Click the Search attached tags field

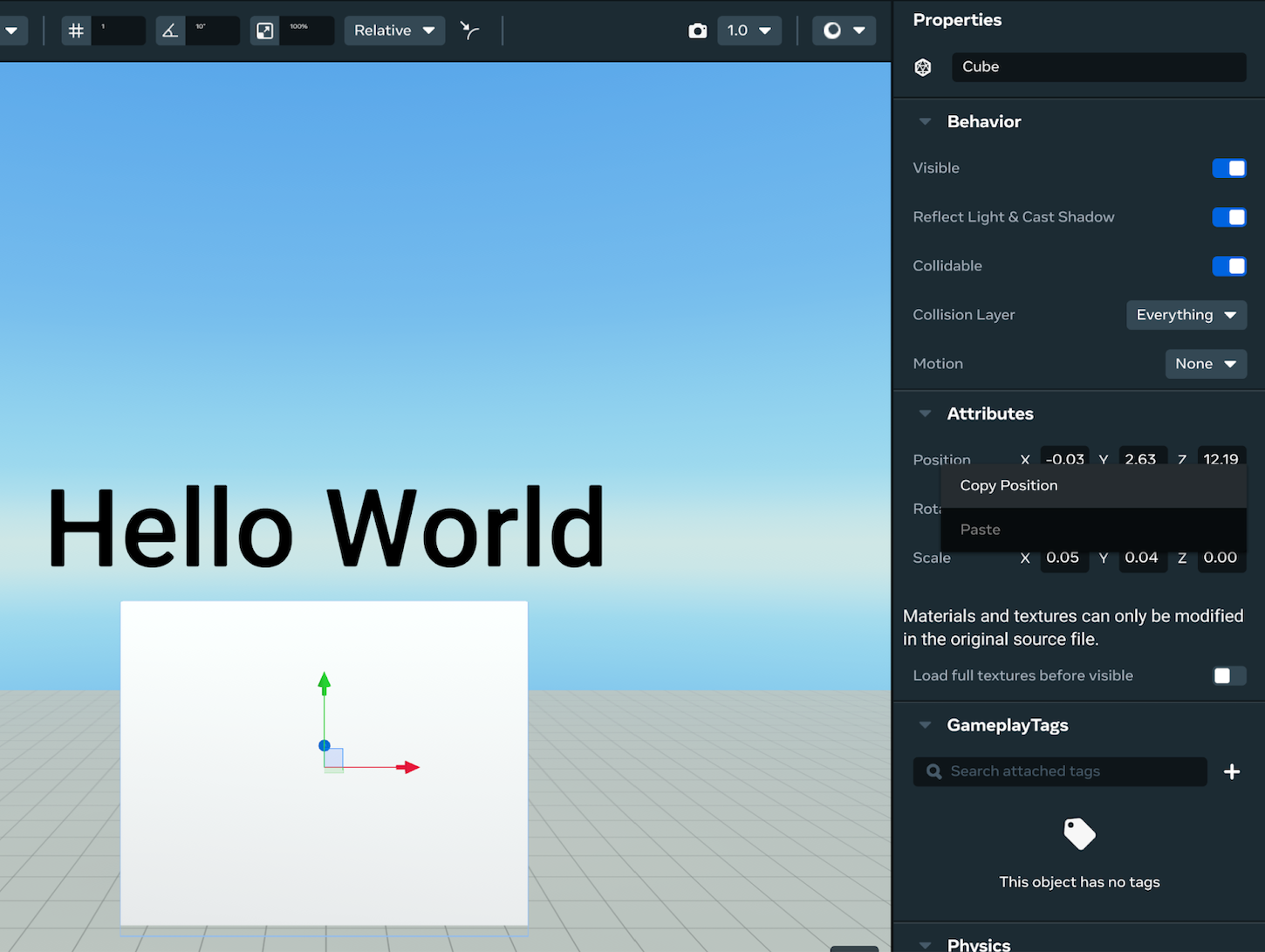coord(1060,771)
